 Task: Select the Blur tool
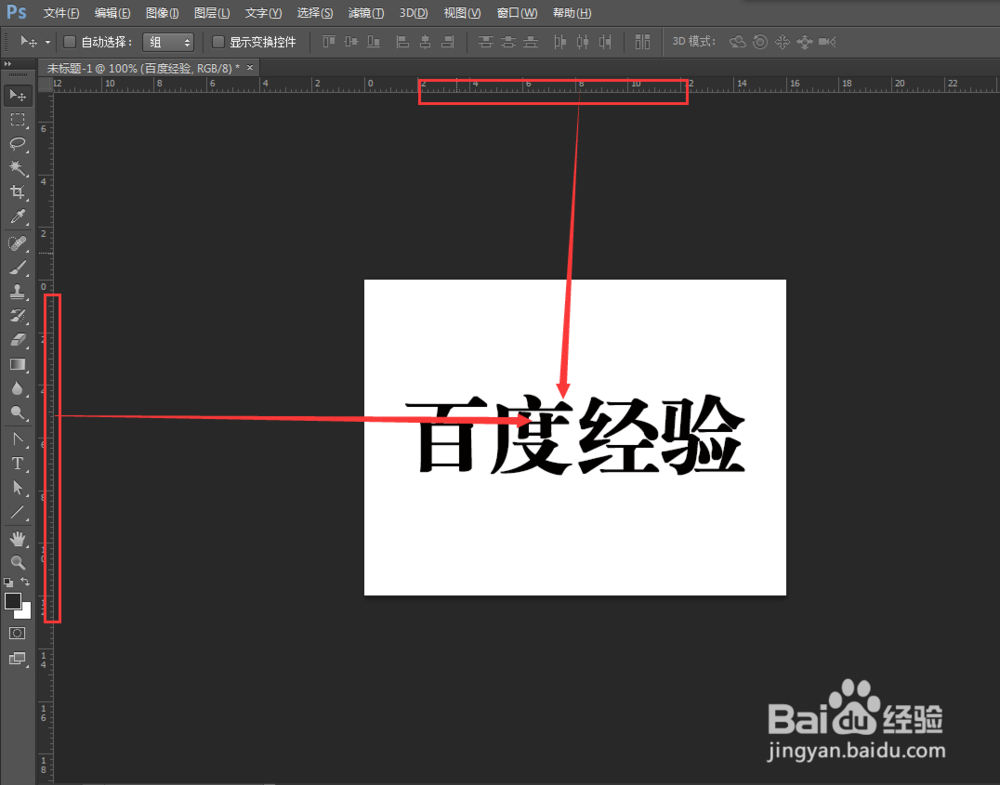pos(17,388)
